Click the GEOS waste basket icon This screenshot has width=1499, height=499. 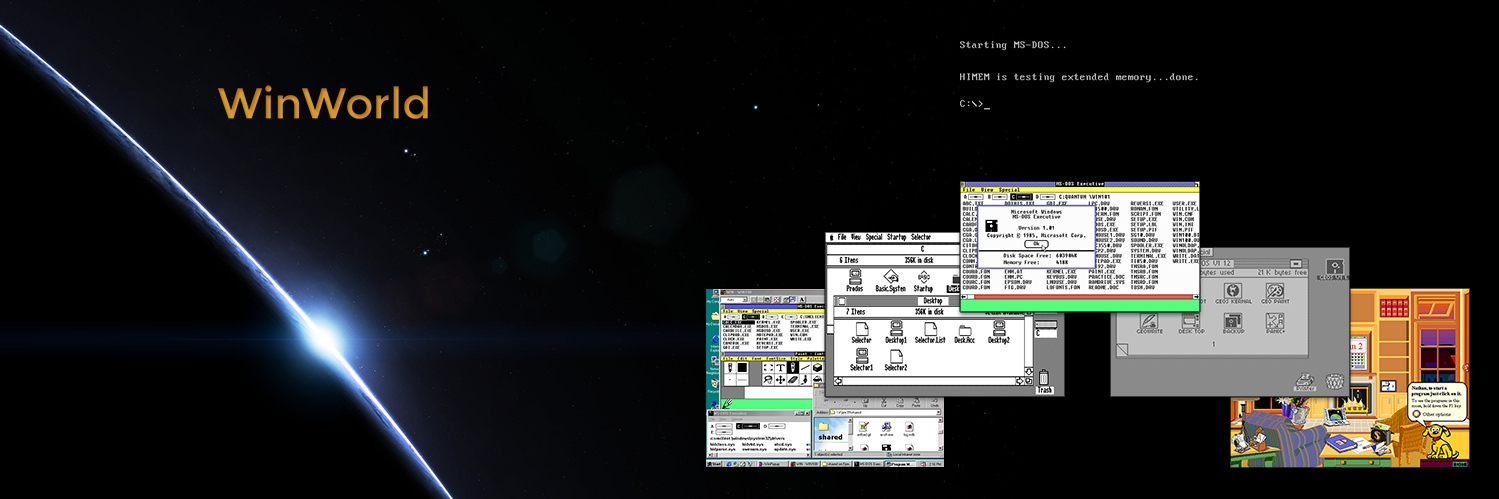click(x=1334, y=381)
